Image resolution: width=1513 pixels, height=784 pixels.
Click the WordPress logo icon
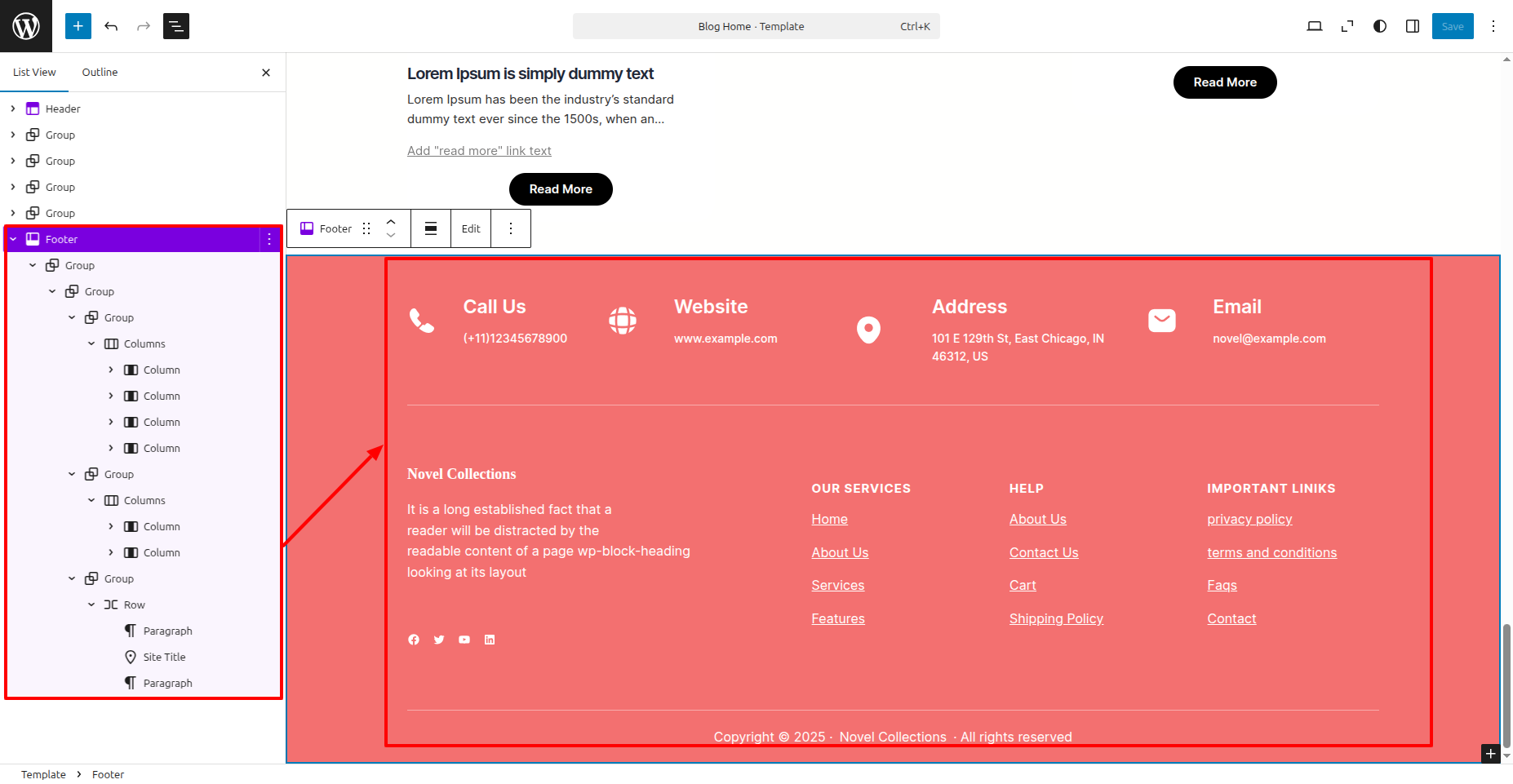click(26, 26)
